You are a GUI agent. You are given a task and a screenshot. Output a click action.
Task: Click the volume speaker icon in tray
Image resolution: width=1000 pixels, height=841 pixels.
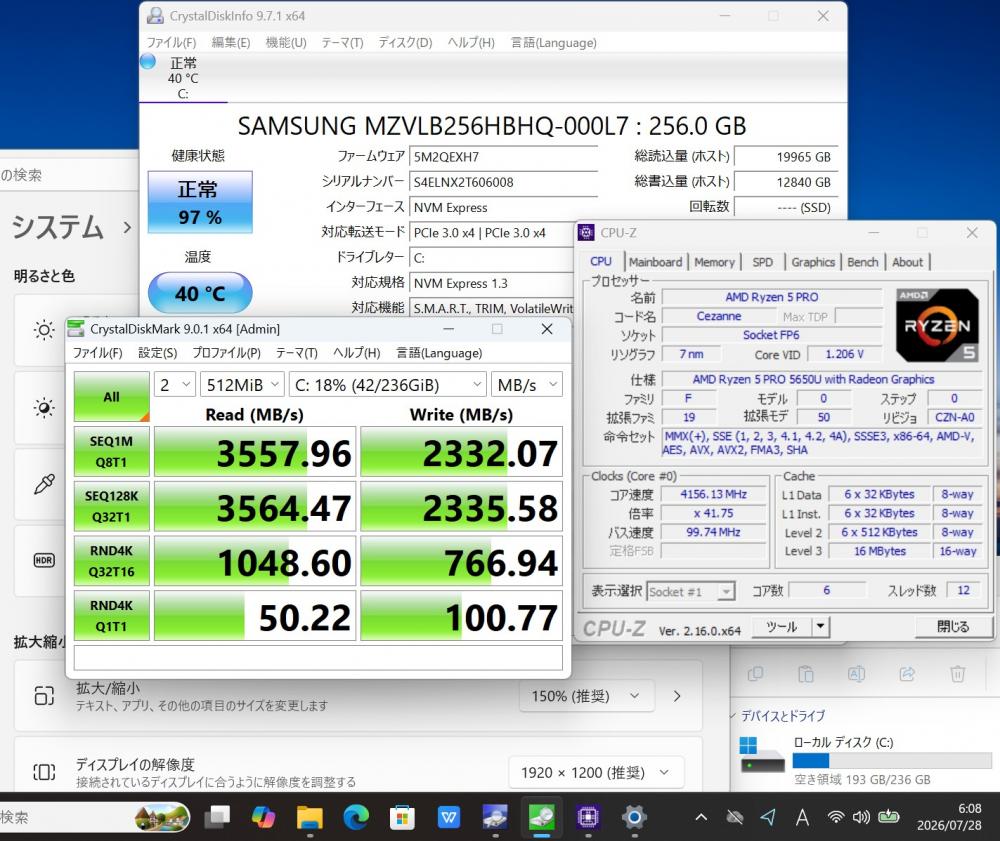[862, 817]
